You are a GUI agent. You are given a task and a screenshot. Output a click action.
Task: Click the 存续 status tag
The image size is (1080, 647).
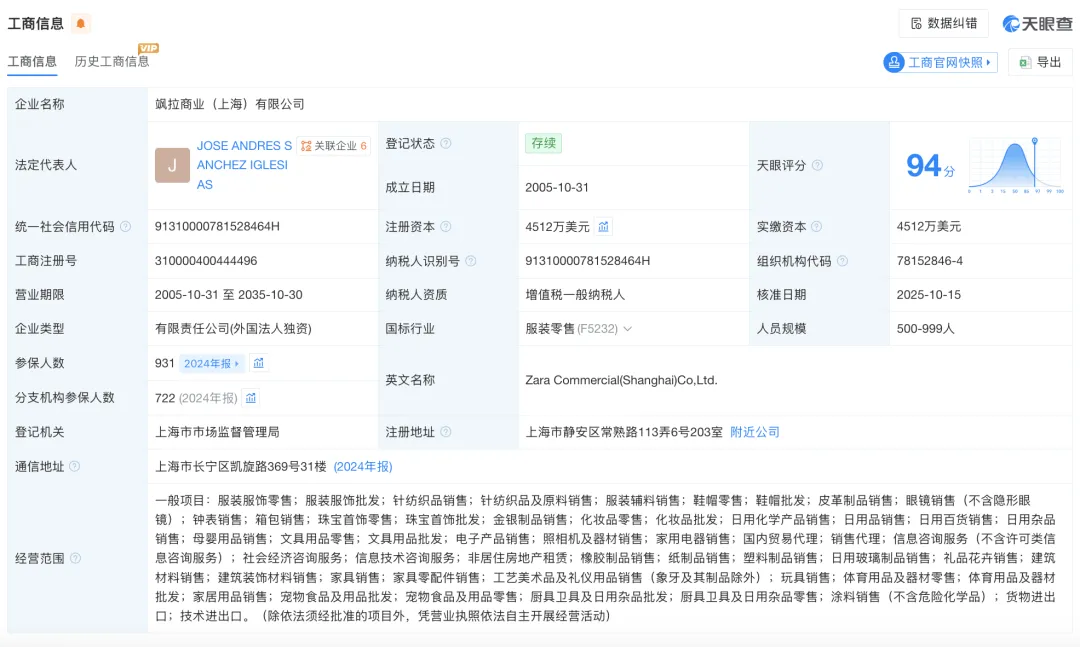543,143
